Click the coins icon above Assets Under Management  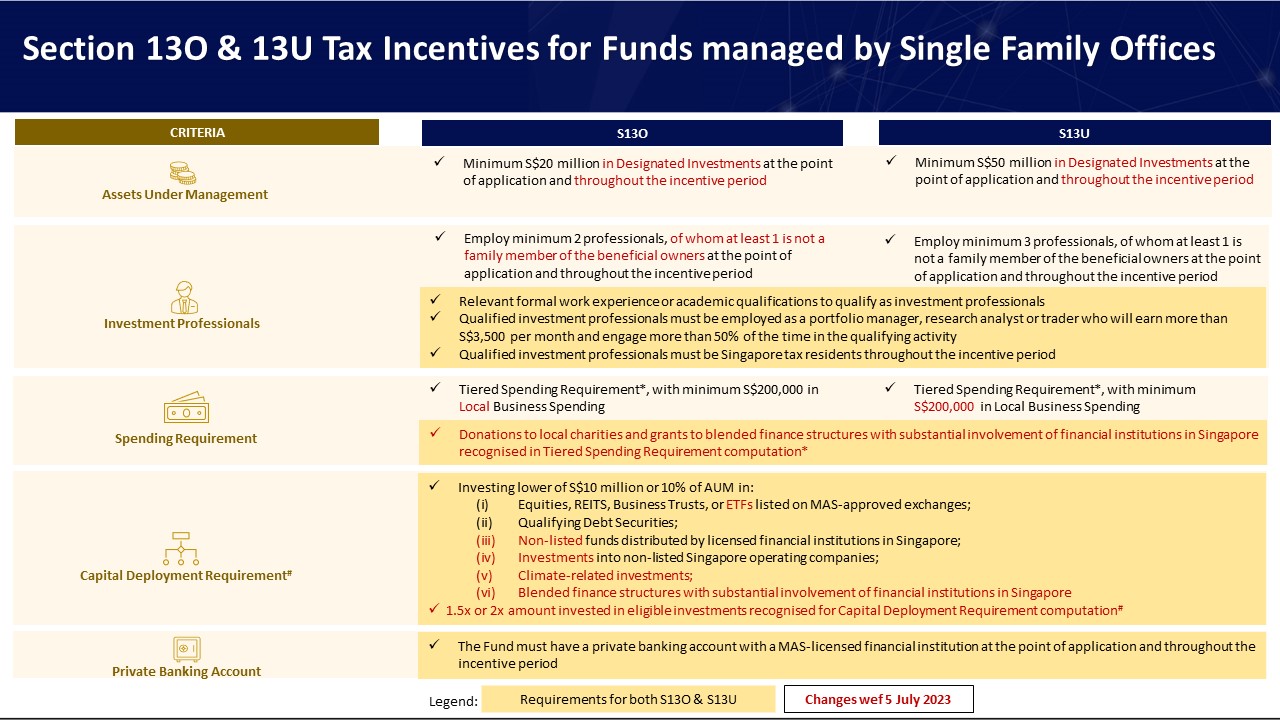(183, 172)
